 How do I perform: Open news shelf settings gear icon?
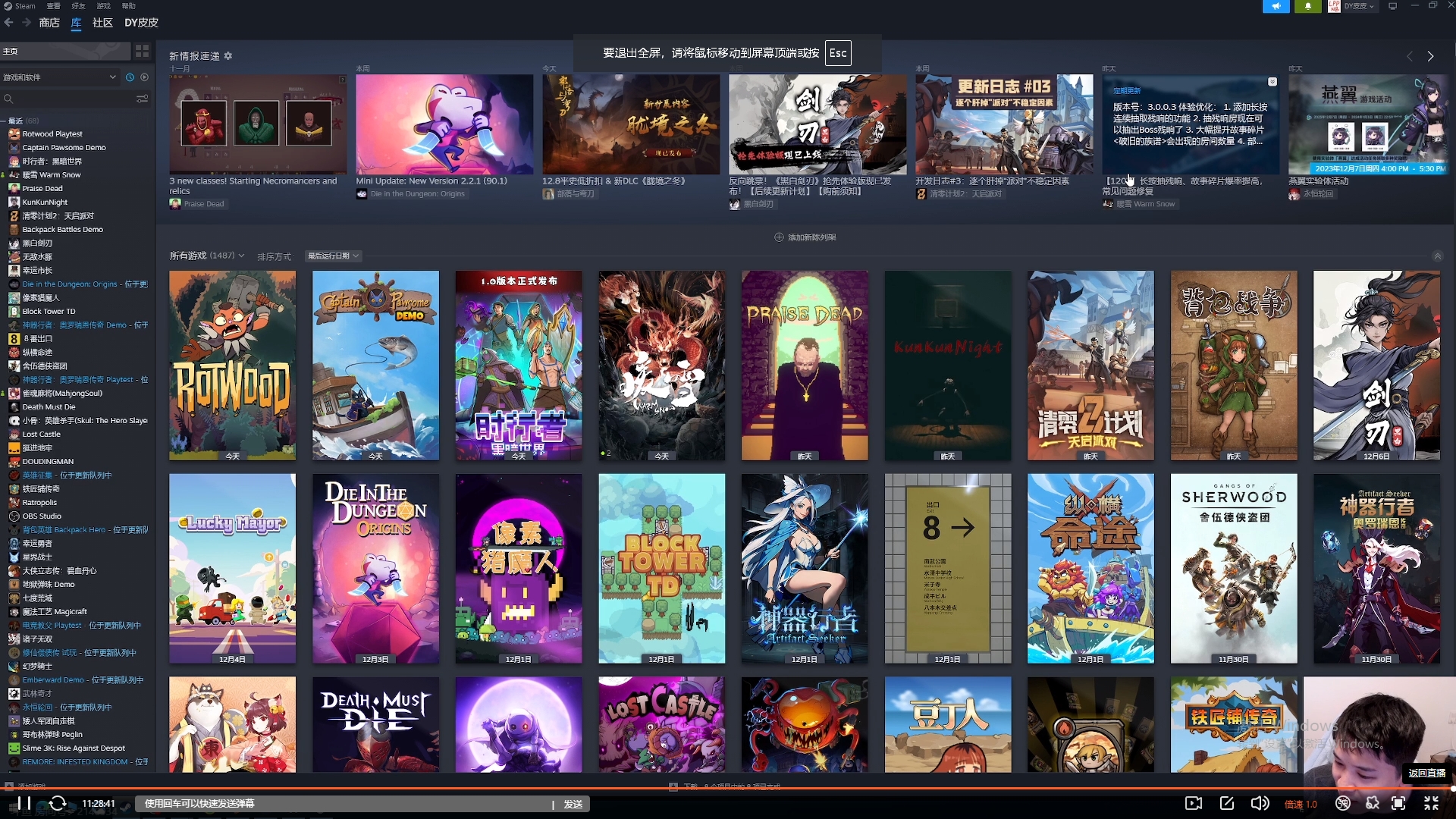[x=228, y=56]
